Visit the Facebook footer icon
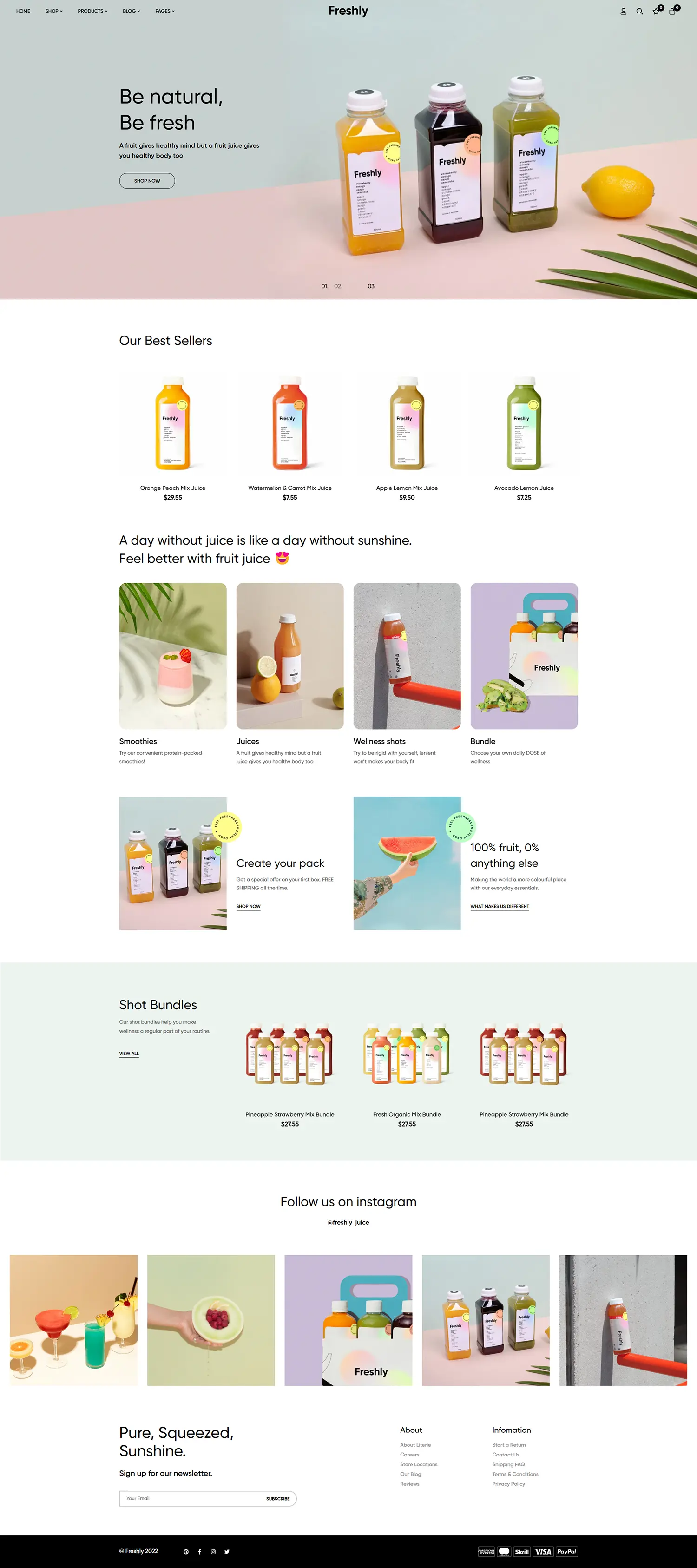 pos(200,1552)
